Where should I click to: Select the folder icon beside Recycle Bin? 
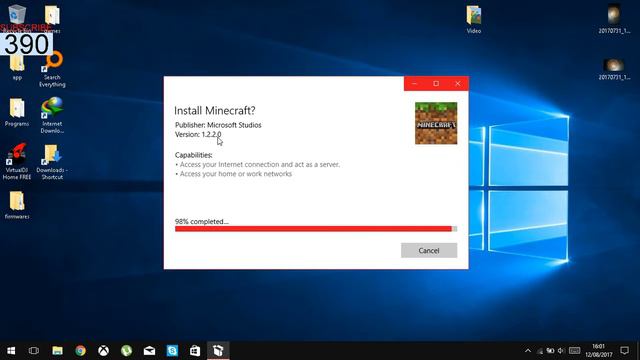click(52, 18)
